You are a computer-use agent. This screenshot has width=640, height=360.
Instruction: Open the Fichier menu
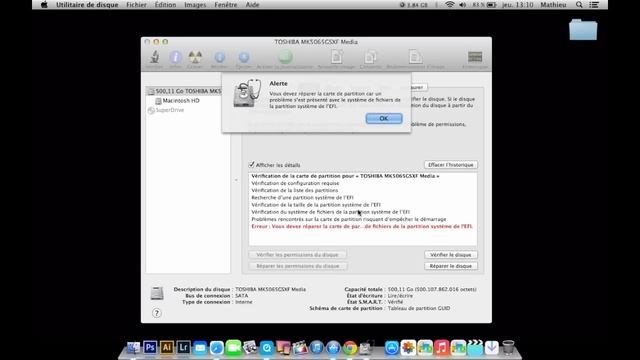(136, 5)
